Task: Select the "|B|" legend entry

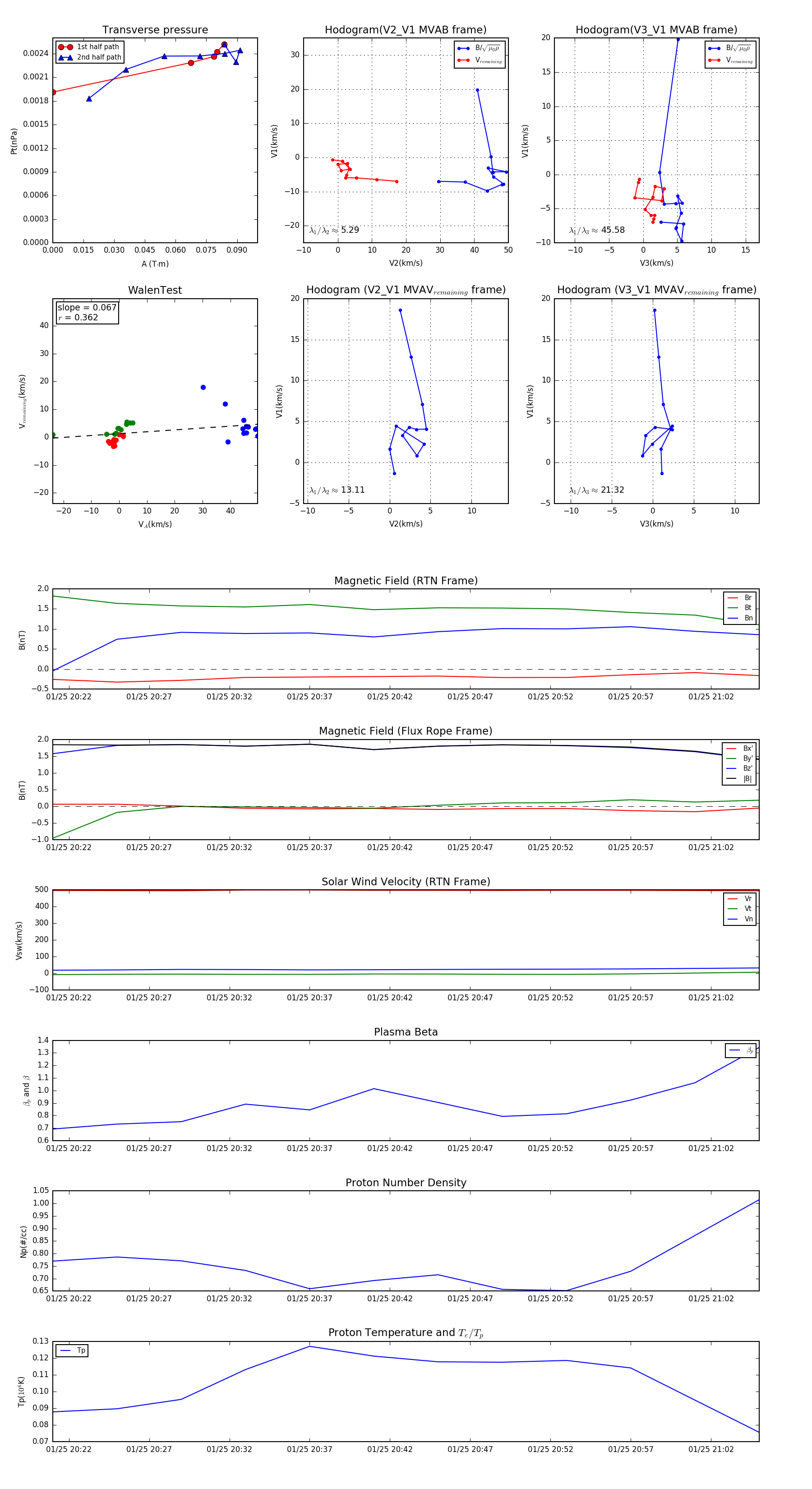Action: coord(740,779)
